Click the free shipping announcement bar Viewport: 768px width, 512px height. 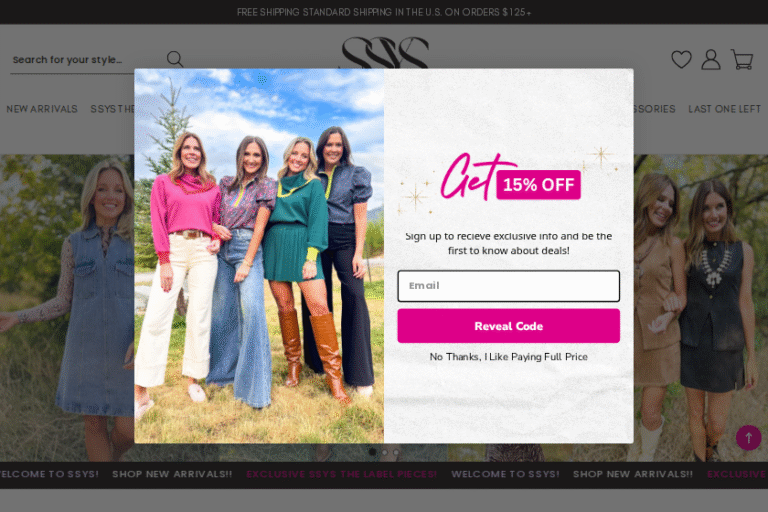[384, 12]
